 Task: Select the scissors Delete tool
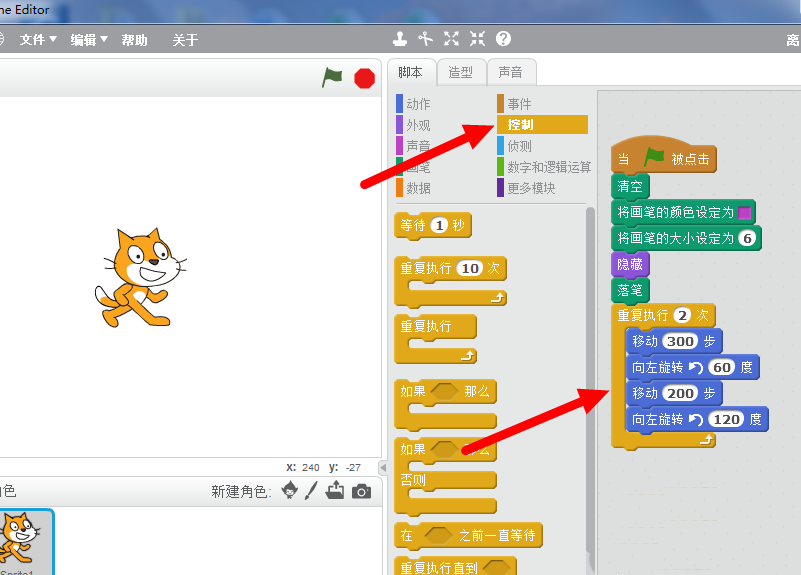pos(426,39)
